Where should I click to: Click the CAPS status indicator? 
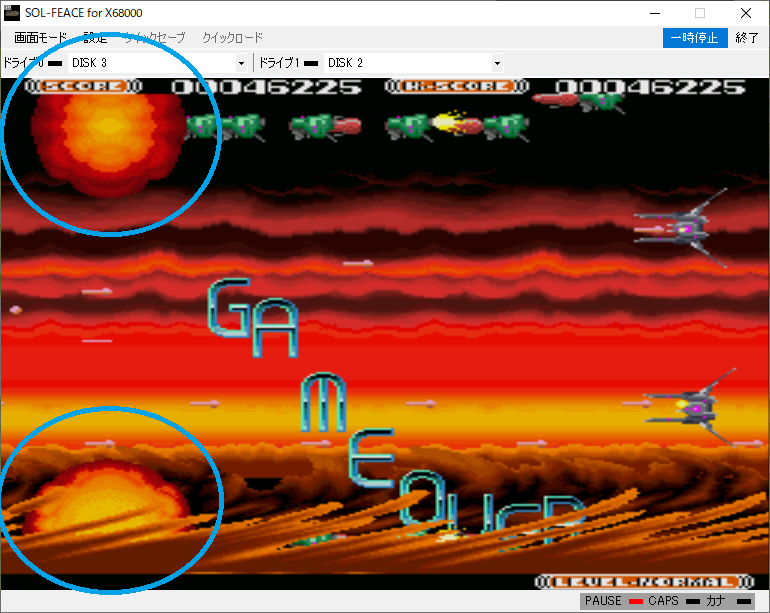693,601
